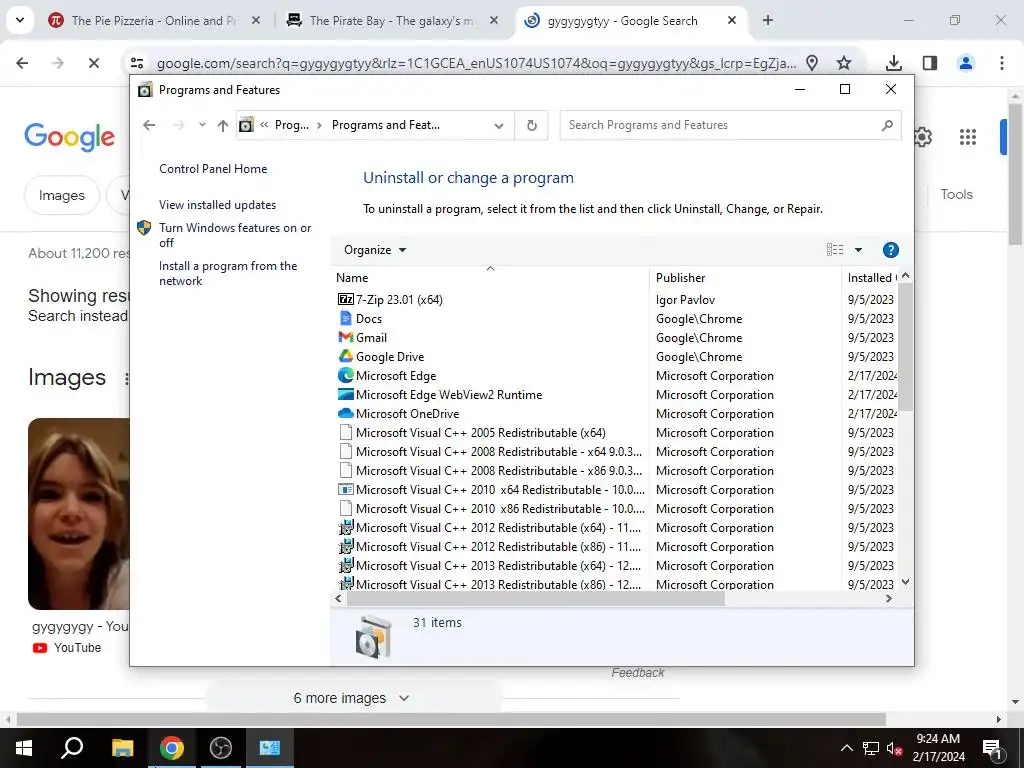This screenshot has height=768, width=1024.
Task: Expand address bar history dropdown
Action: tap(499, 125)
